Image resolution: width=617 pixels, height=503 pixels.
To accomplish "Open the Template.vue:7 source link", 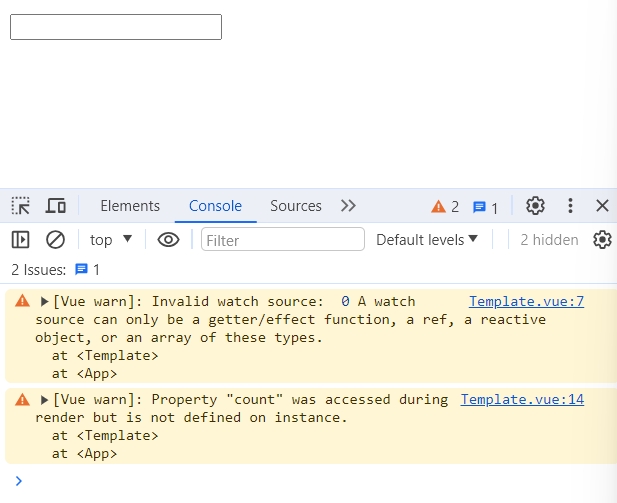I will coord(526,301).
